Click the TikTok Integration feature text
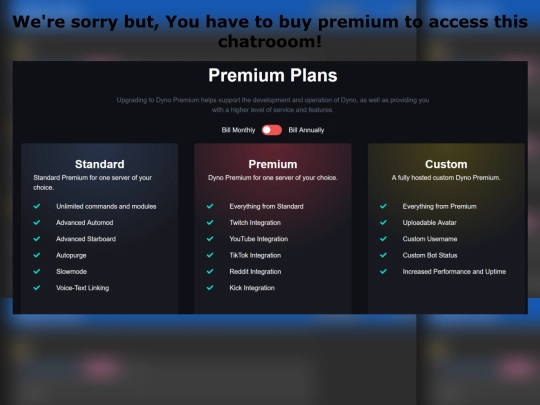Image resolution: width=540 pixels, height=405 pixels. [x=255, y=255]
